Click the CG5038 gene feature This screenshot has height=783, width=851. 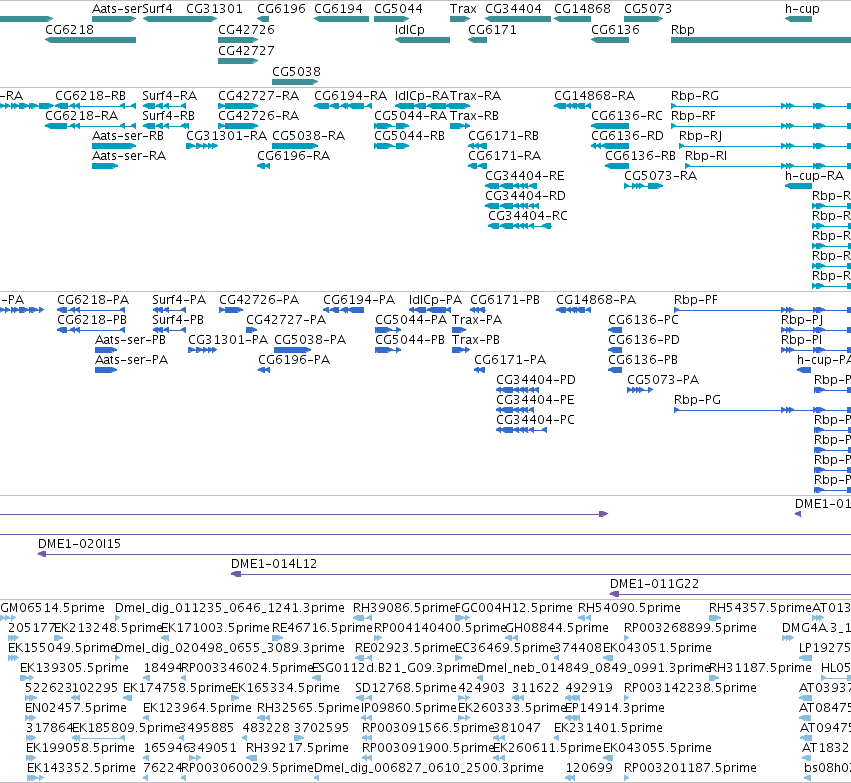[295, 82]
